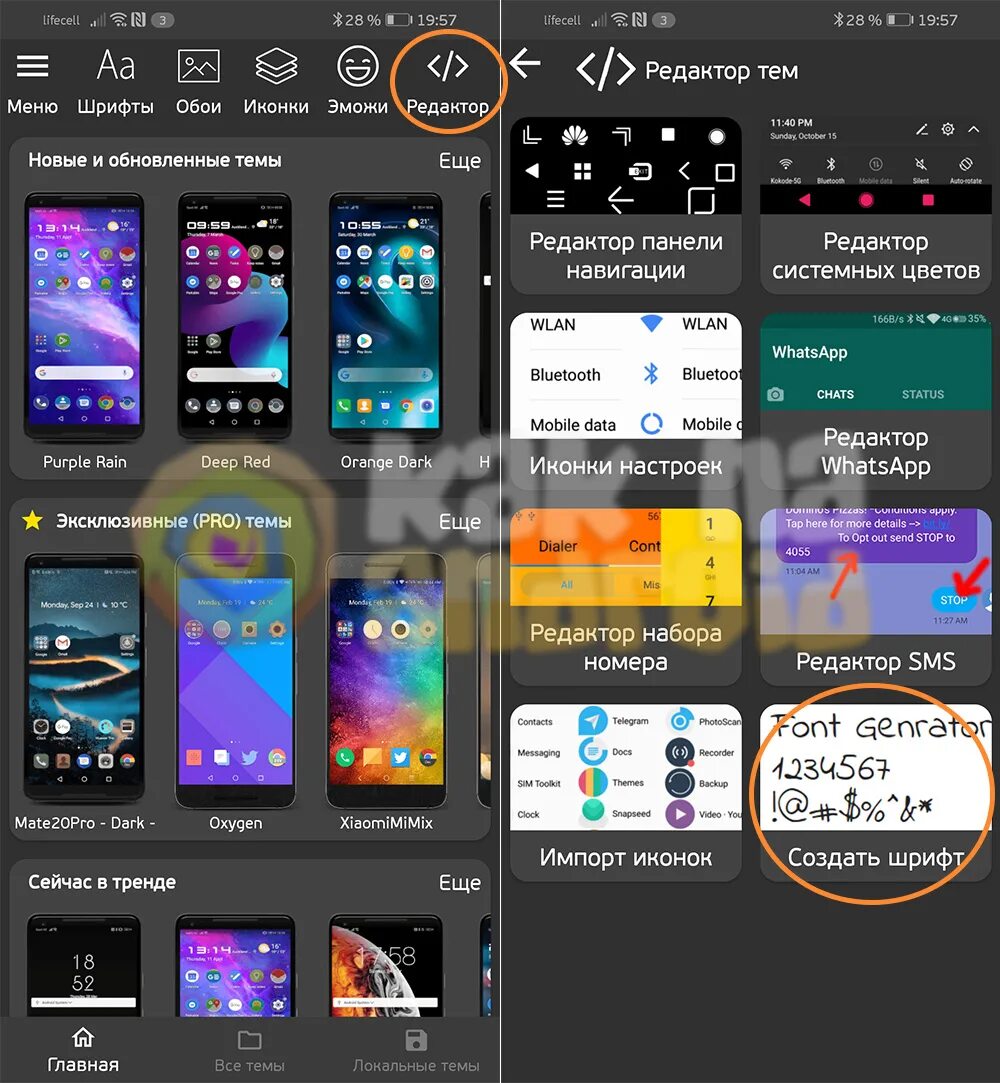Open the Orange Dark theme thumbnail
Viewport: 1000px width, 1083px height.
pos(386,318)
